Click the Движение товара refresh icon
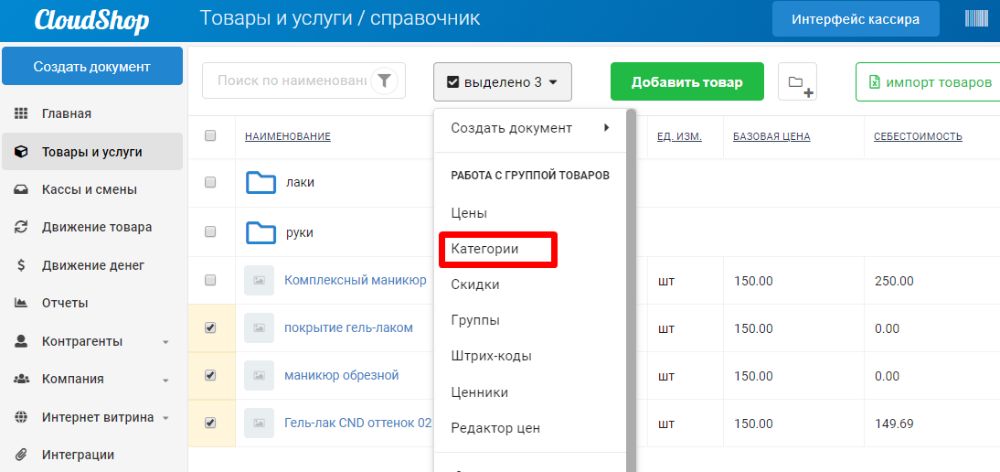This screenshot has width=1000, height=472. coord(21,227)
